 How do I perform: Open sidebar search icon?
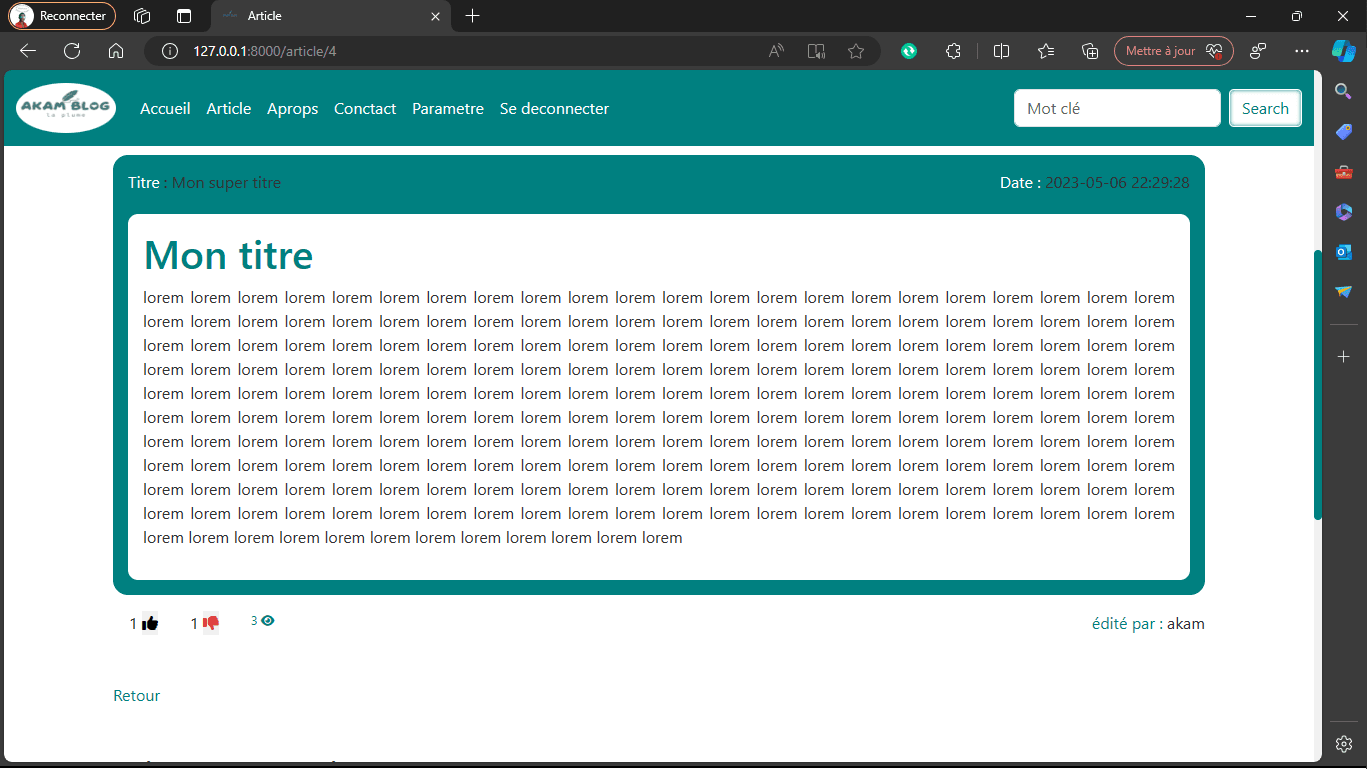tap(1343, 92)
